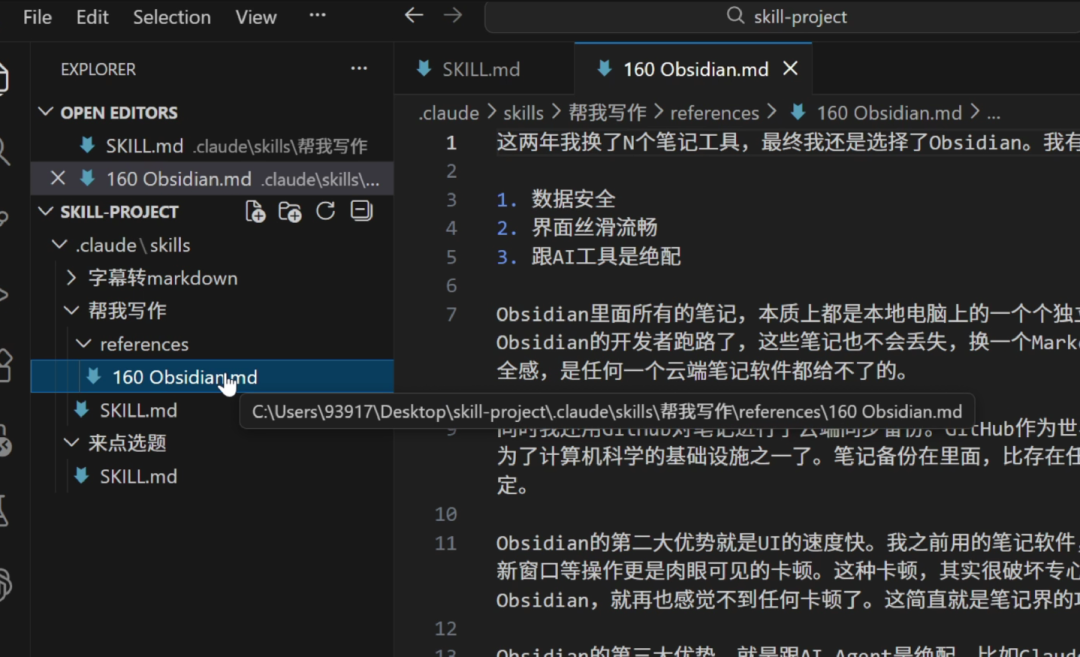This screenshot has width=1080, height=657.
Task: Click the text 跟AI工具是绝配 on line 5
Action: click(x=606, y=256)
